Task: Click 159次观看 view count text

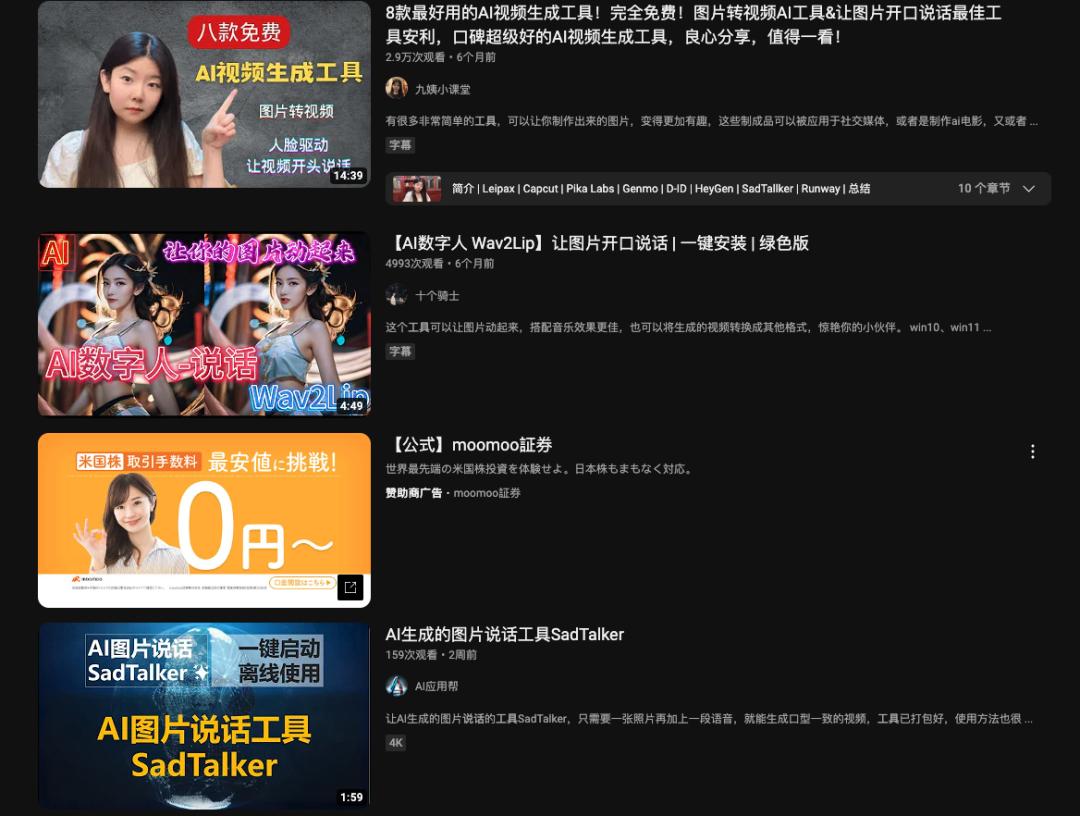Action: [x=411, y=655]
